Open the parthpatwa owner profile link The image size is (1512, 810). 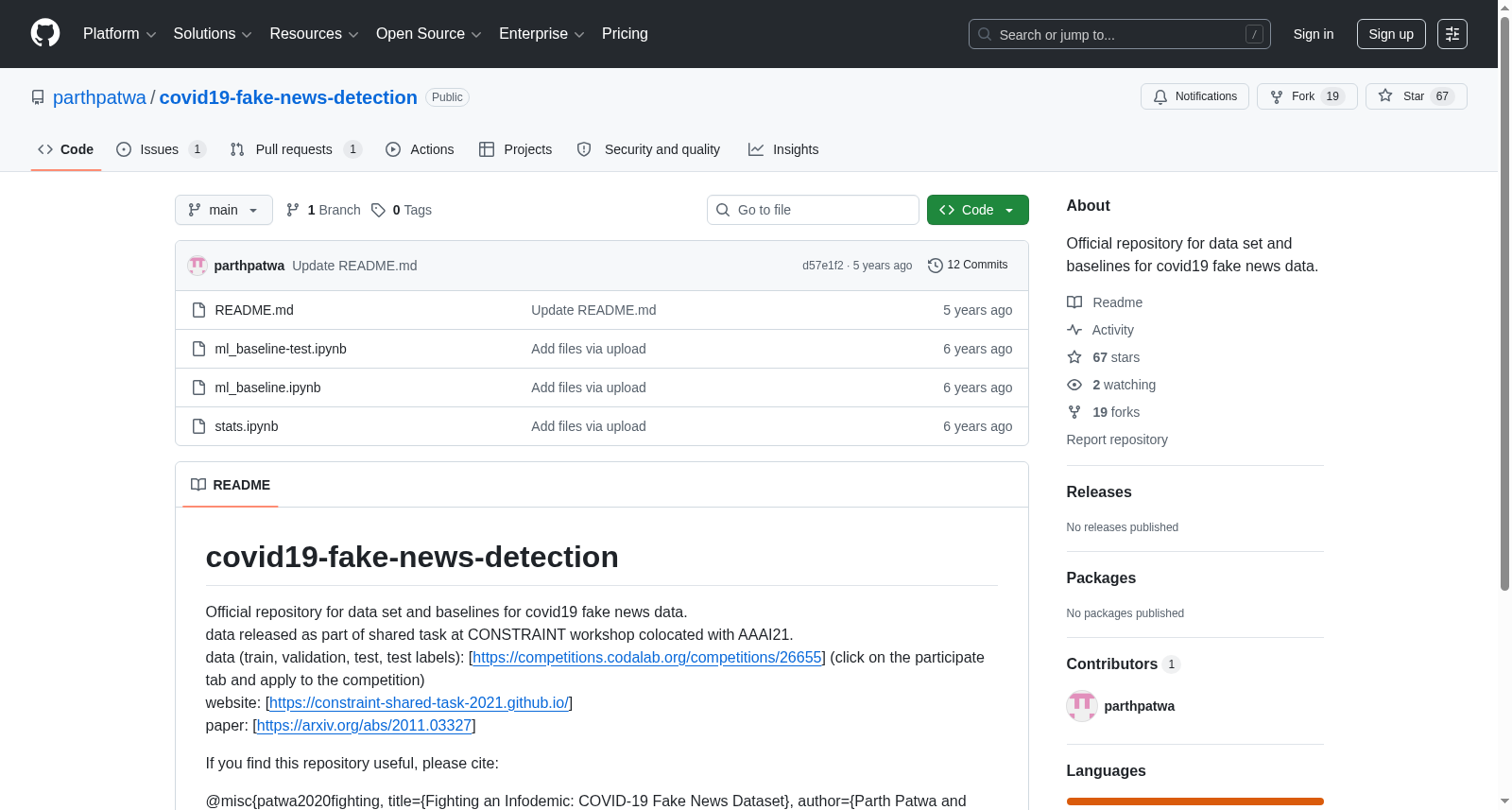pos(99,97)
